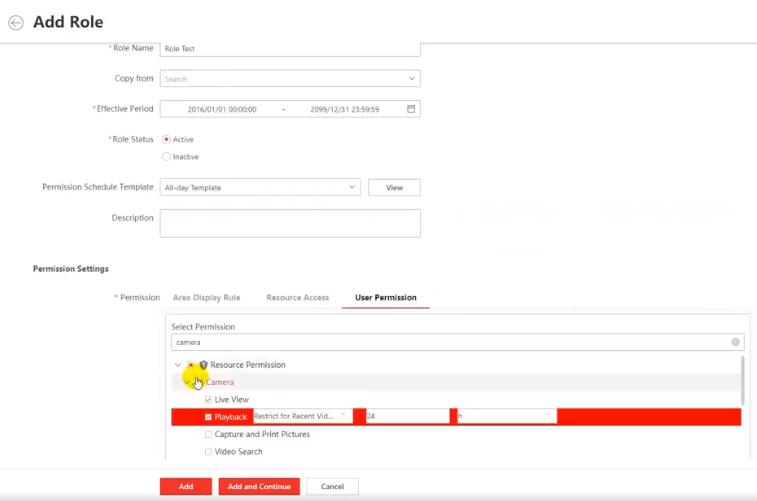
Task: Click the Add button
Action: point(186,487)
